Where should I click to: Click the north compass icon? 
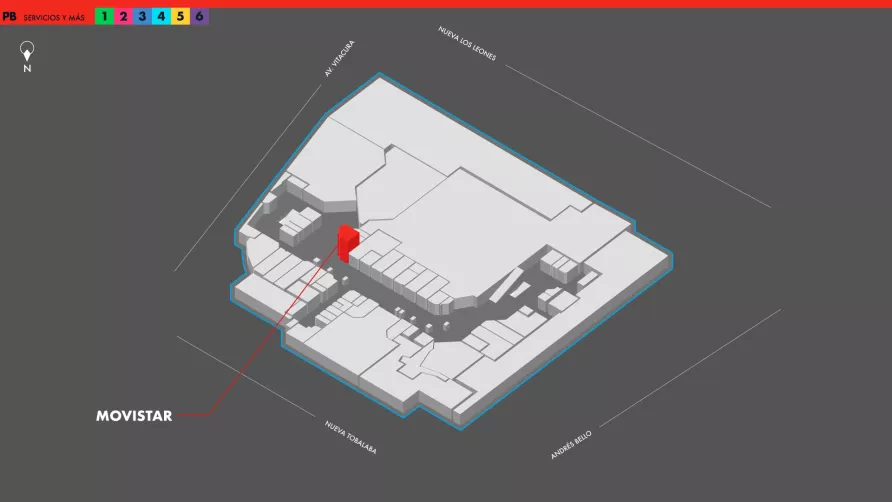point(27,56)
